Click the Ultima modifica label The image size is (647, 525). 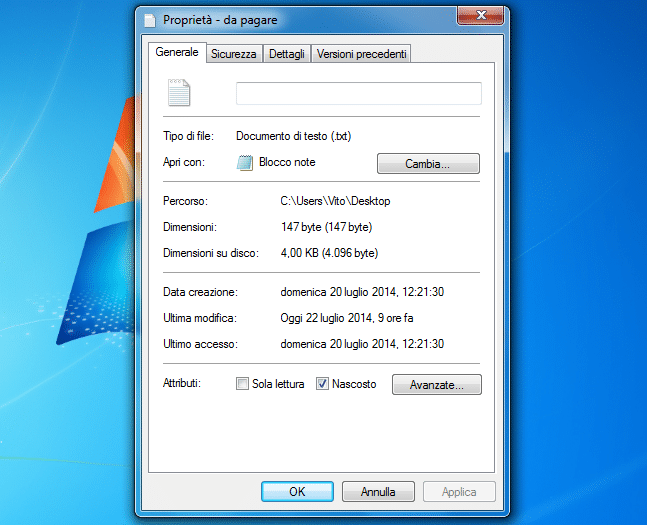click(200, 318)
